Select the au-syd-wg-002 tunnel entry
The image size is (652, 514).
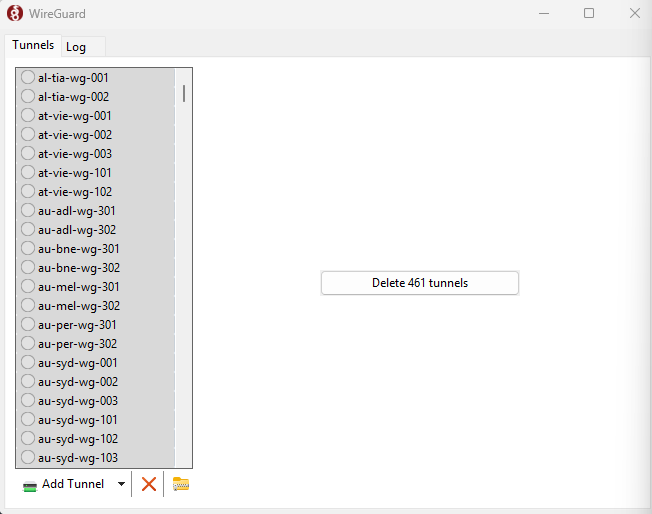(x=78, y=382)
